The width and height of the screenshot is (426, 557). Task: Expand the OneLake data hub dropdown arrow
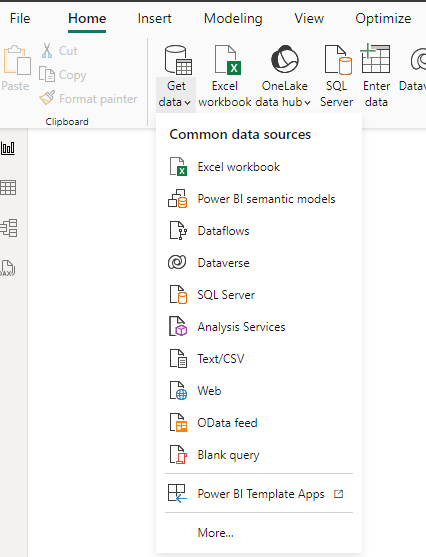[307, 103]
